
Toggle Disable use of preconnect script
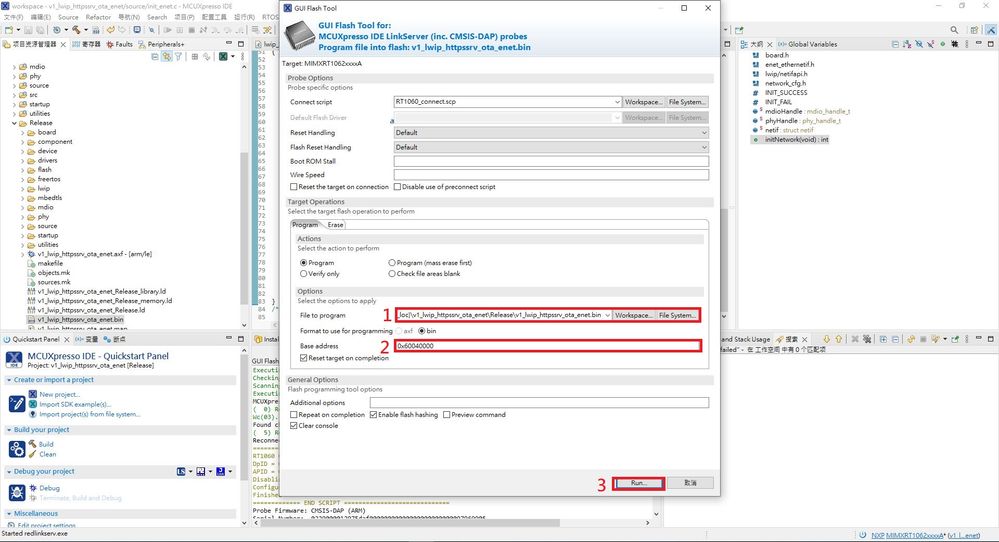pos(398,187)
